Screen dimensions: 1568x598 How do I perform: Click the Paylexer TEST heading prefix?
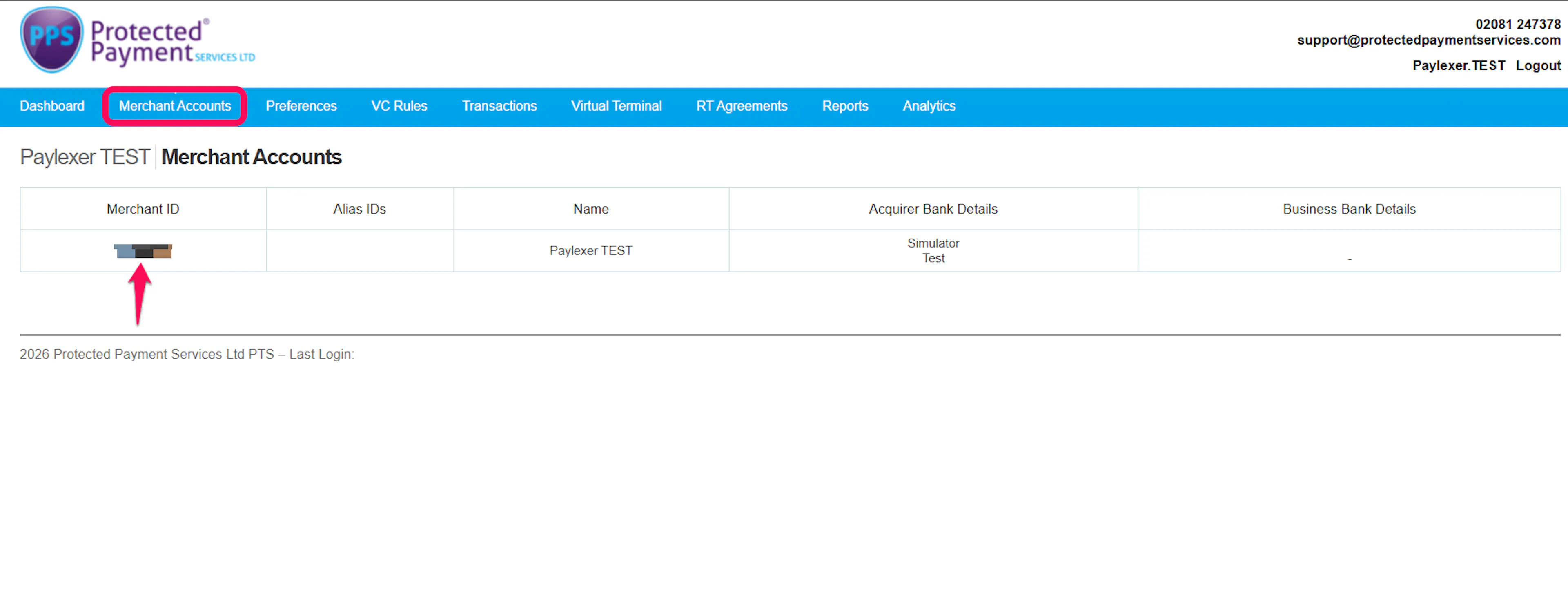[x=85, y=157]
